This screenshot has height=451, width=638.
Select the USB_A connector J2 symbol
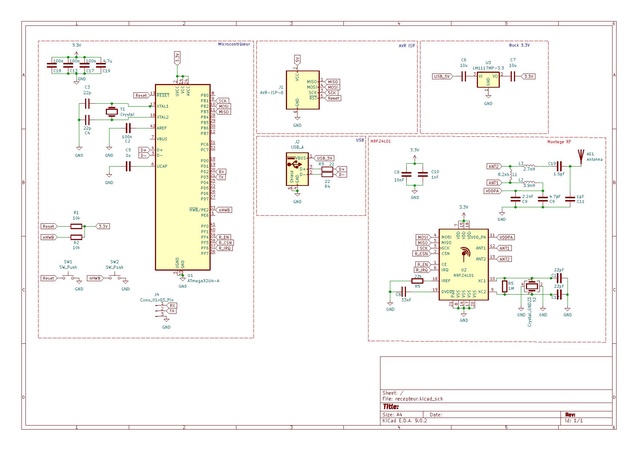point(297,169)
